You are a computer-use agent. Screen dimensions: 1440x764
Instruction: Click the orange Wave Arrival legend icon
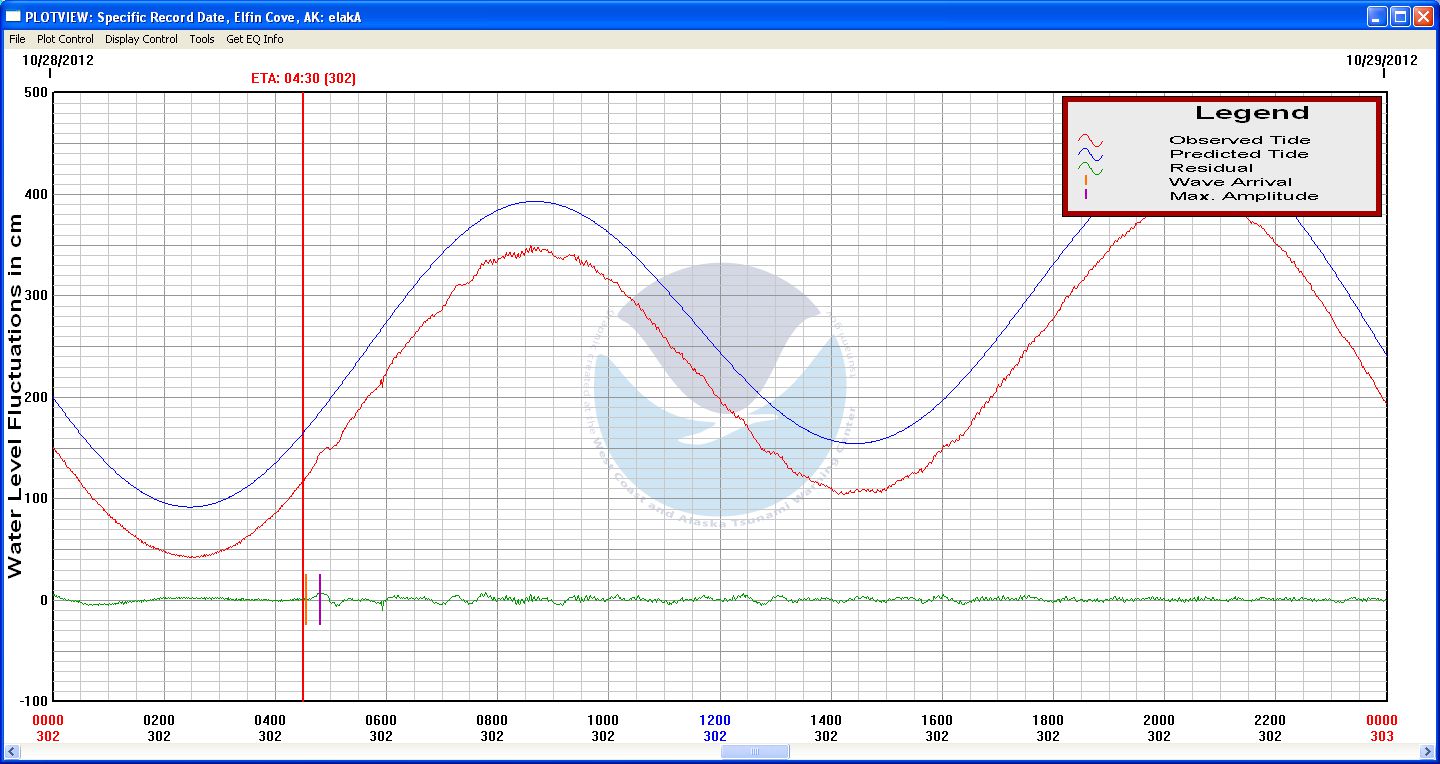[1086, 181]
